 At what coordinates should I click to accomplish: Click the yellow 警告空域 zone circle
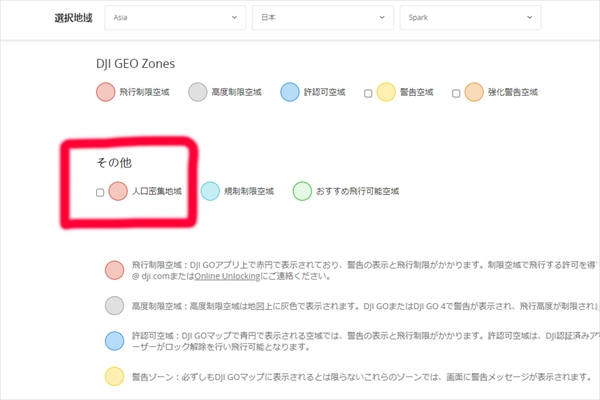[386, 92]
